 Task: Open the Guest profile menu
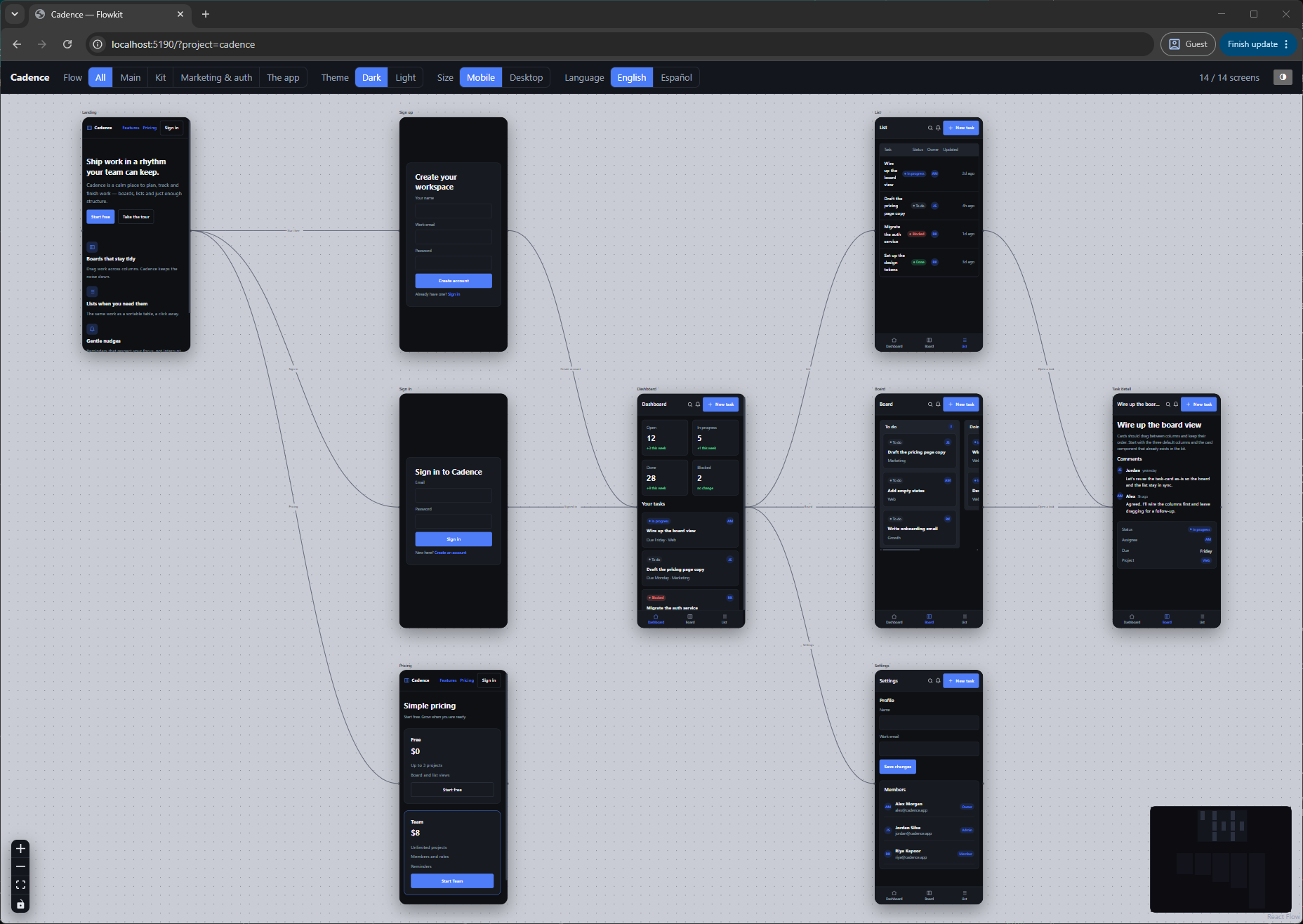click(1188, 44)
